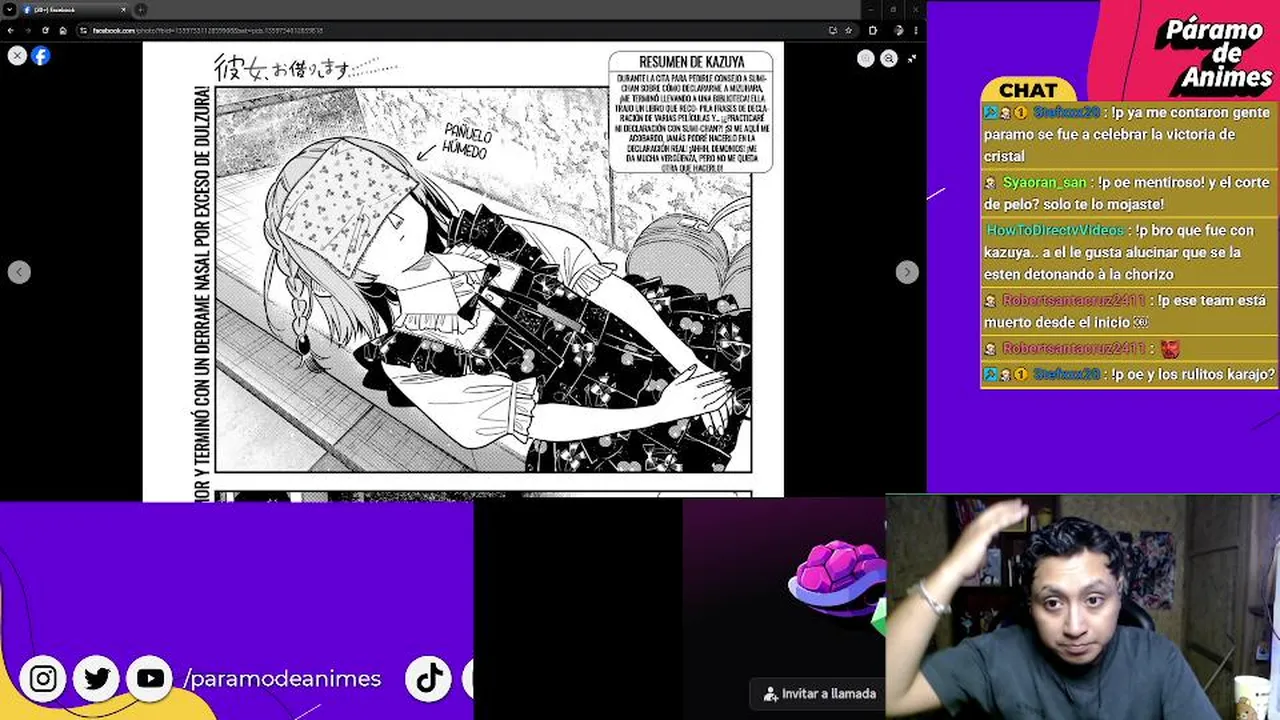The height and width of the screenshot is (720, 1280).
Task: Click the YouTube icon in overlay
Action: (x=151, y=679)
